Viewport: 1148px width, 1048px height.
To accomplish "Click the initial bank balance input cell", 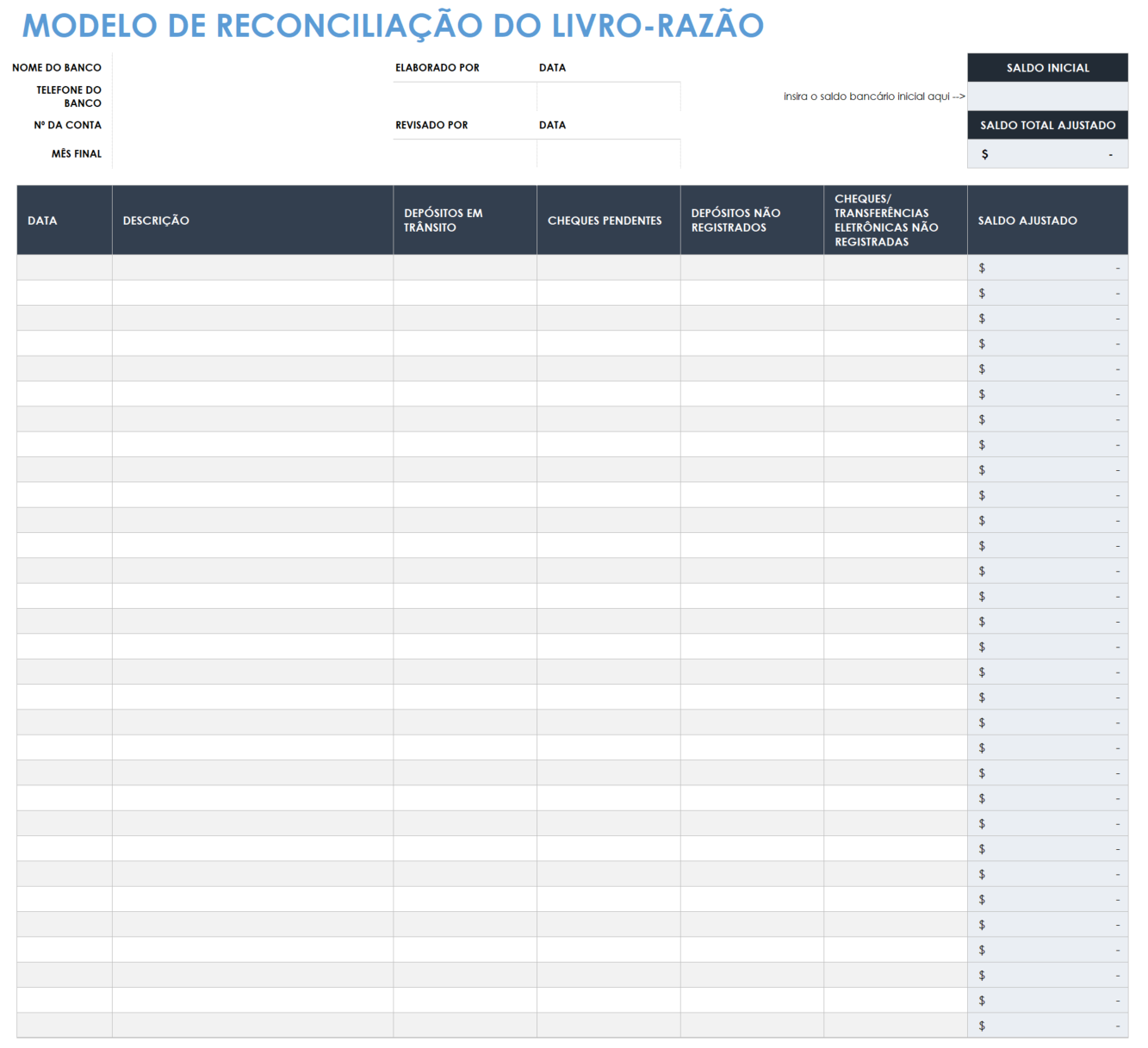I will (x=1047, y=96).
